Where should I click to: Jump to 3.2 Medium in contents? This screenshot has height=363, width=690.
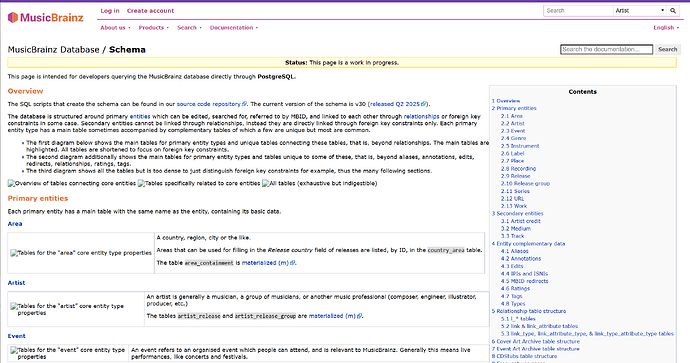(516, 229)
